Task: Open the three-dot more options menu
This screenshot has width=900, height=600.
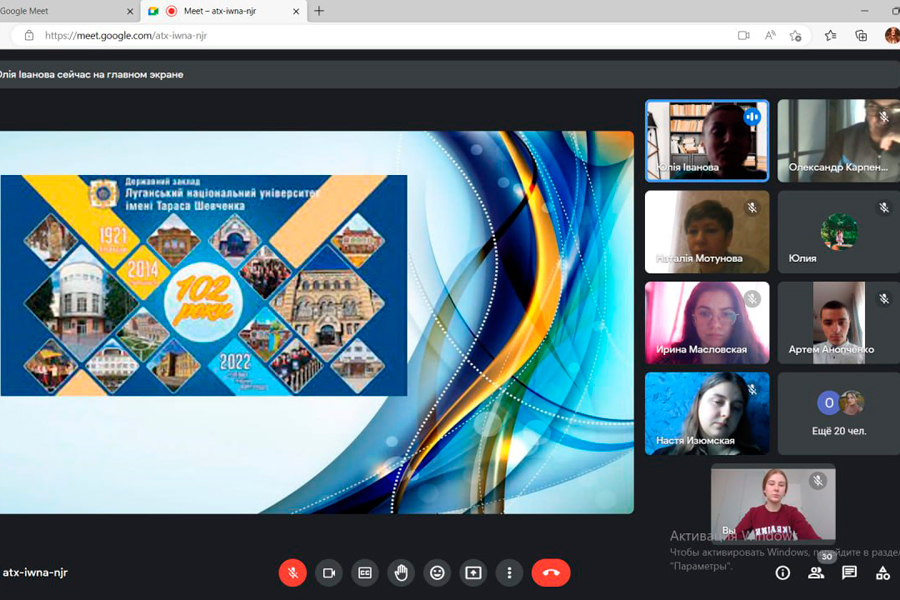Action: [x=509, y=573]
